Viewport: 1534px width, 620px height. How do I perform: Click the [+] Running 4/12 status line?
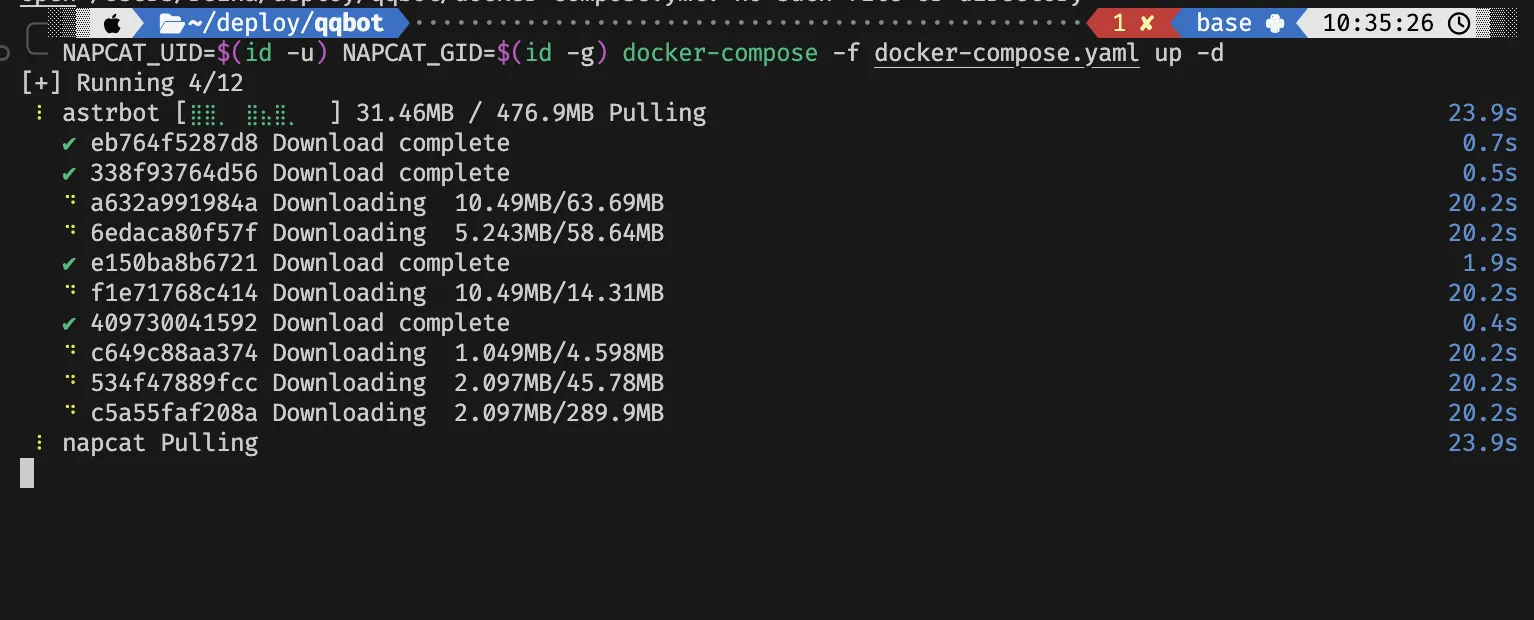coord(132,83)
